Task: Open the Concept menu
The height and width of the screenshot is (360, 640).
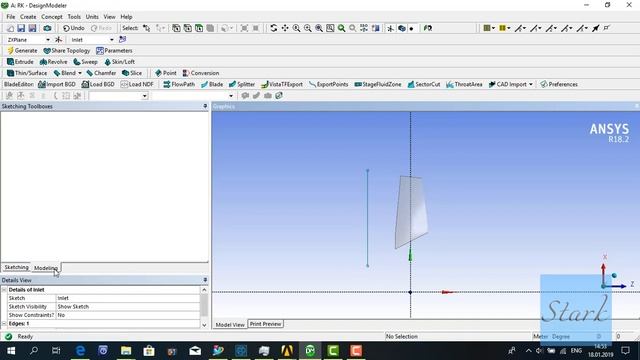Action: point(52,17)
